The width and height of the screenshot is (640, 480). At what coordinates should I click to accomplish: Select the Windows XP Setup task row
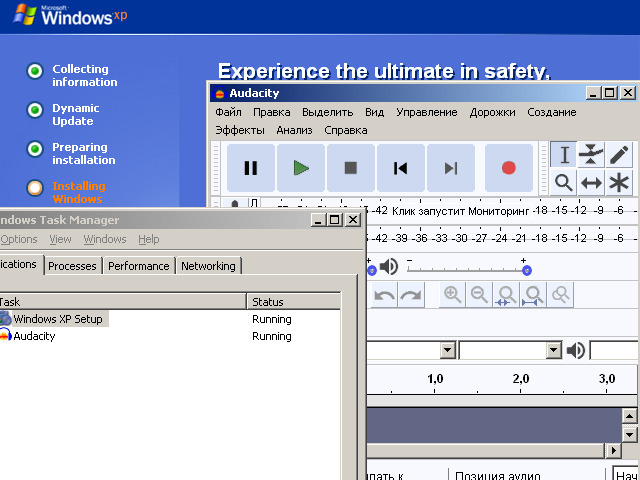tap(170, 319)
